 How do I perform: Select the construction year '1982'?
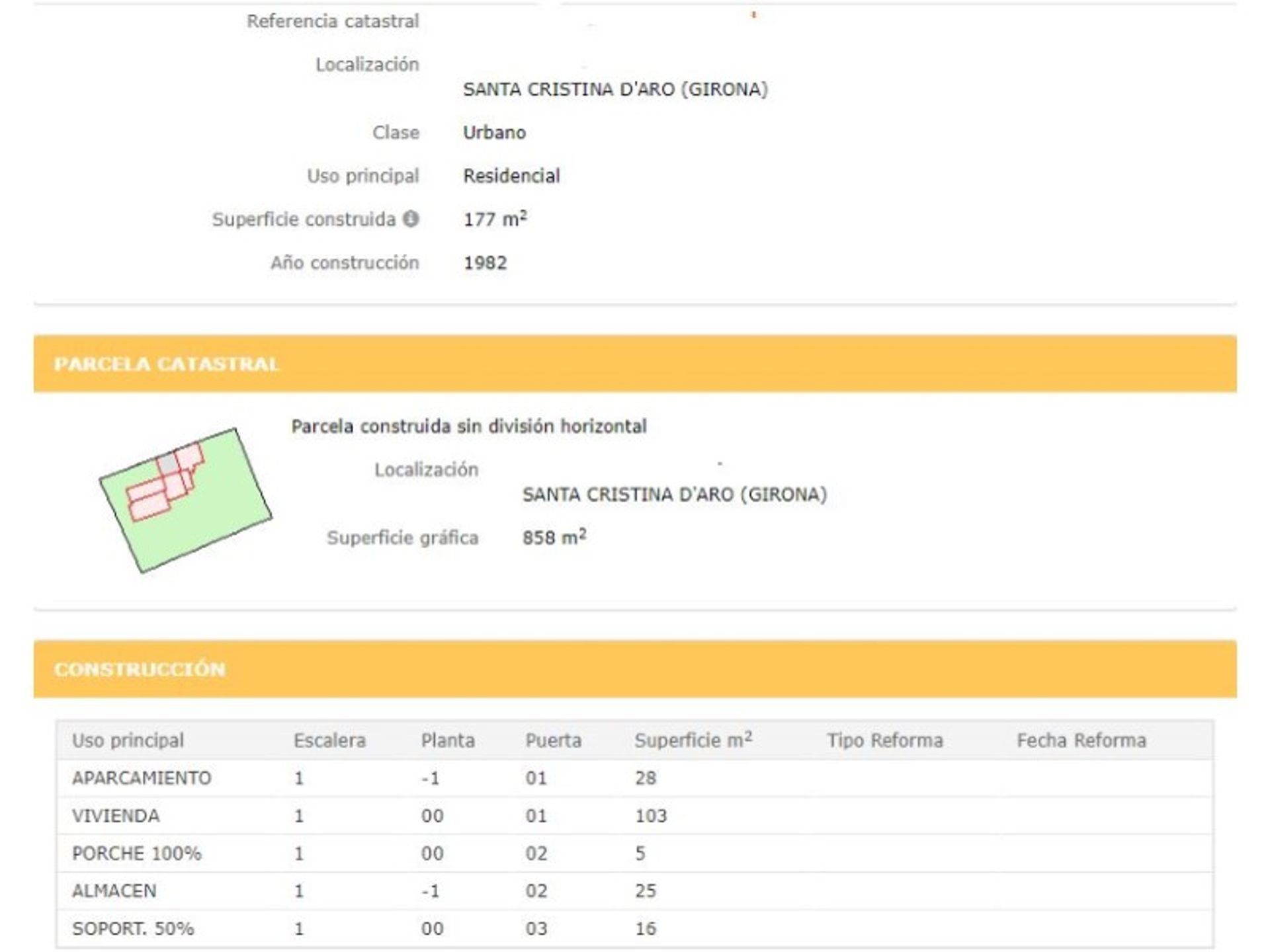click(485, 263)
